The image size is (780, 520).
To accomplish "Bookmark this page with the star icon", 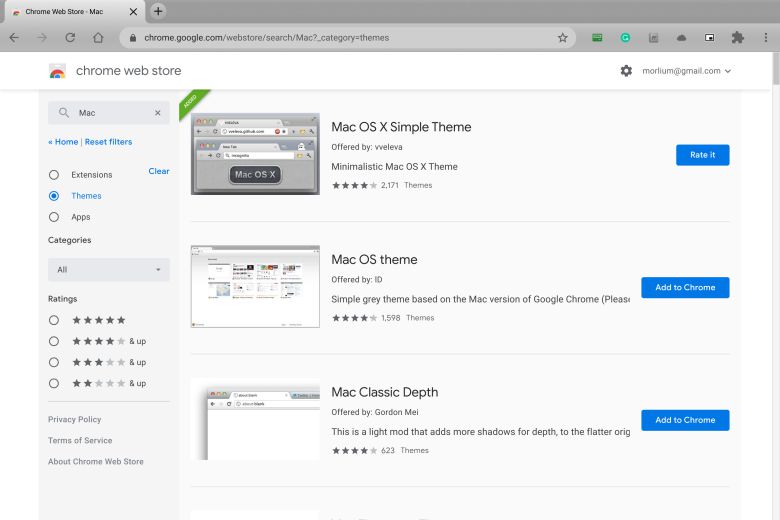I will (562, 38).
